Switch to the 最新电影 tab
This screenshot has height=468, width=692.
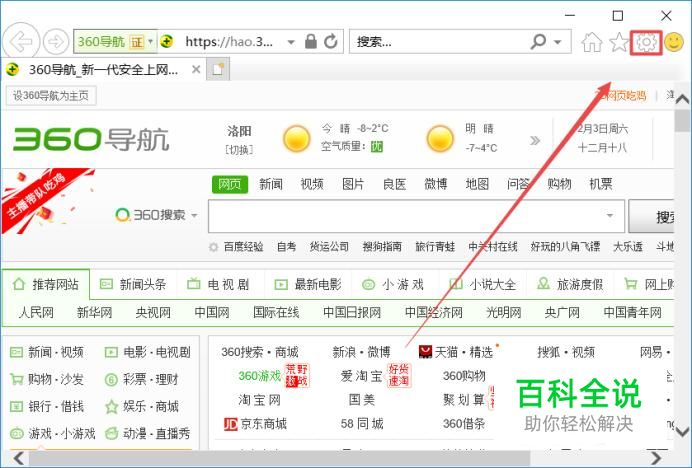click(308, 284)
